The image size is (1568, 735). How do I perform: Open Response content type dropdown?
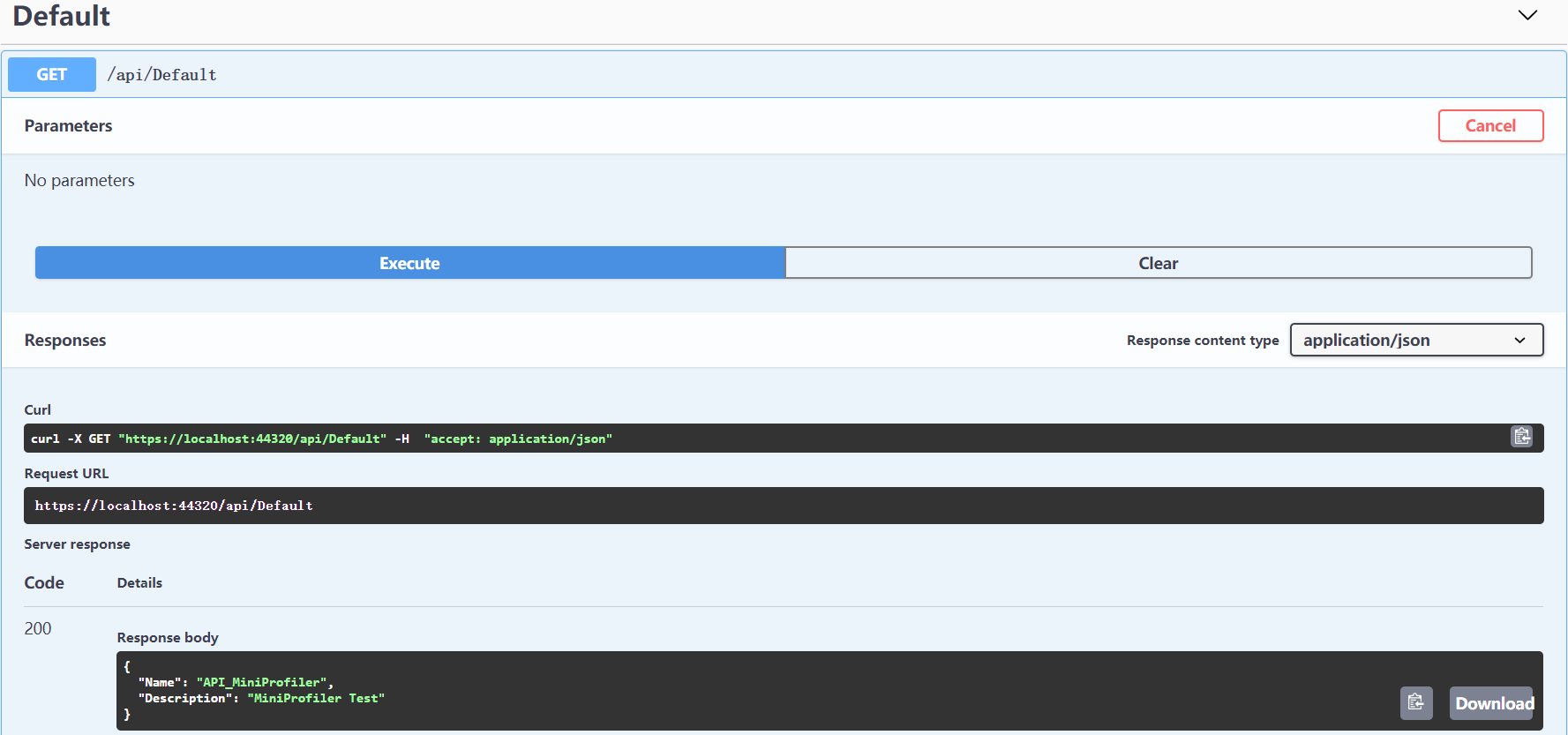(1416, 340)
